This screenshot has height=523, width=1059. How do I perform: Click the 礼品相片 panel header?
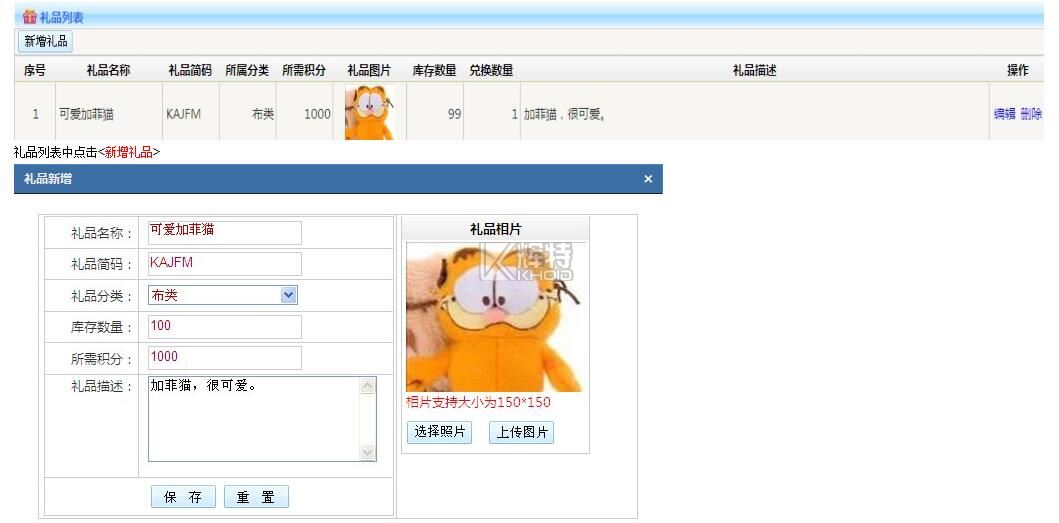495,229
